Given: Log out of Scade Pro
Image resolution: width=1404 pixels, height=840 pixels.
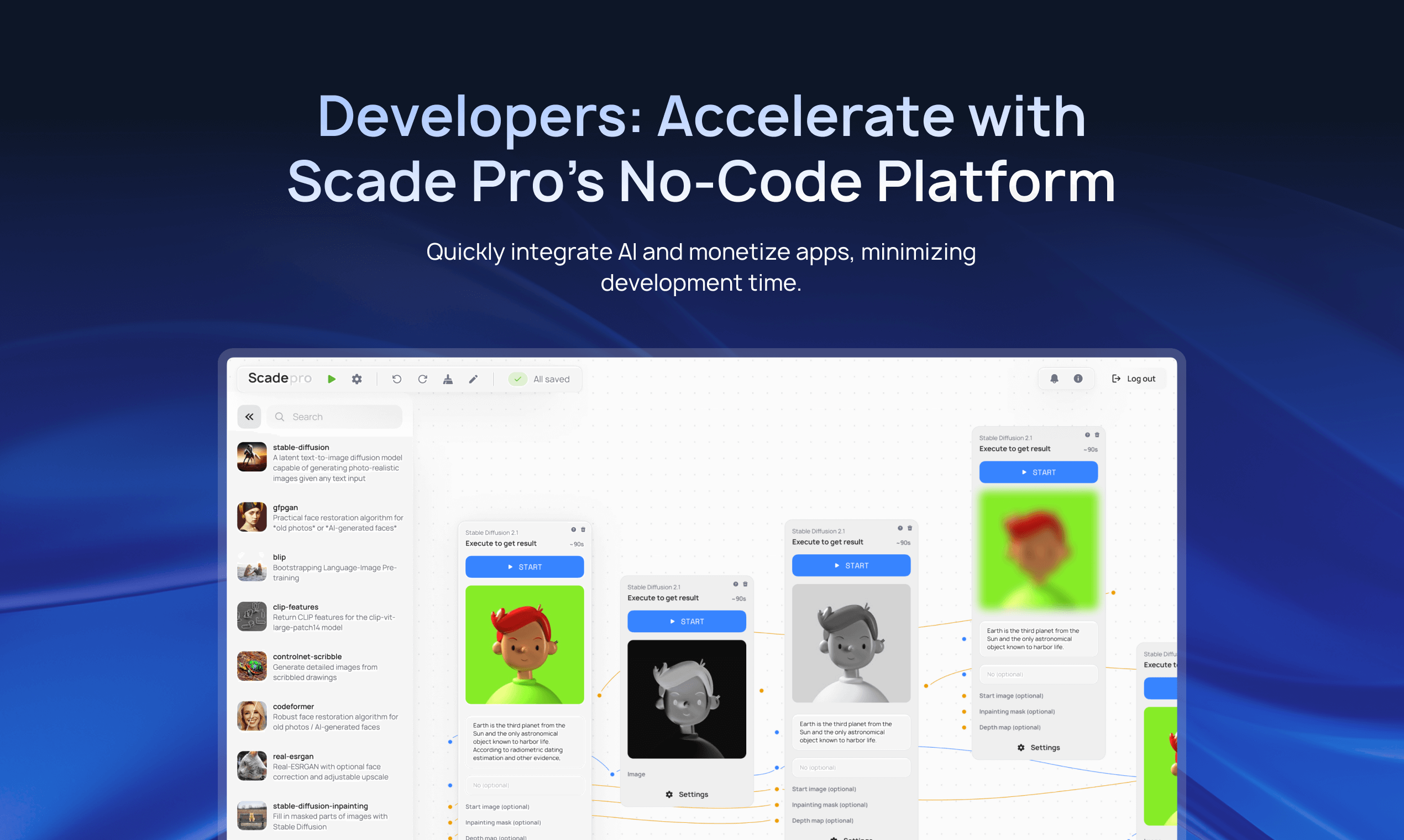Looking at the screenshot, I should pos(1133,379).
